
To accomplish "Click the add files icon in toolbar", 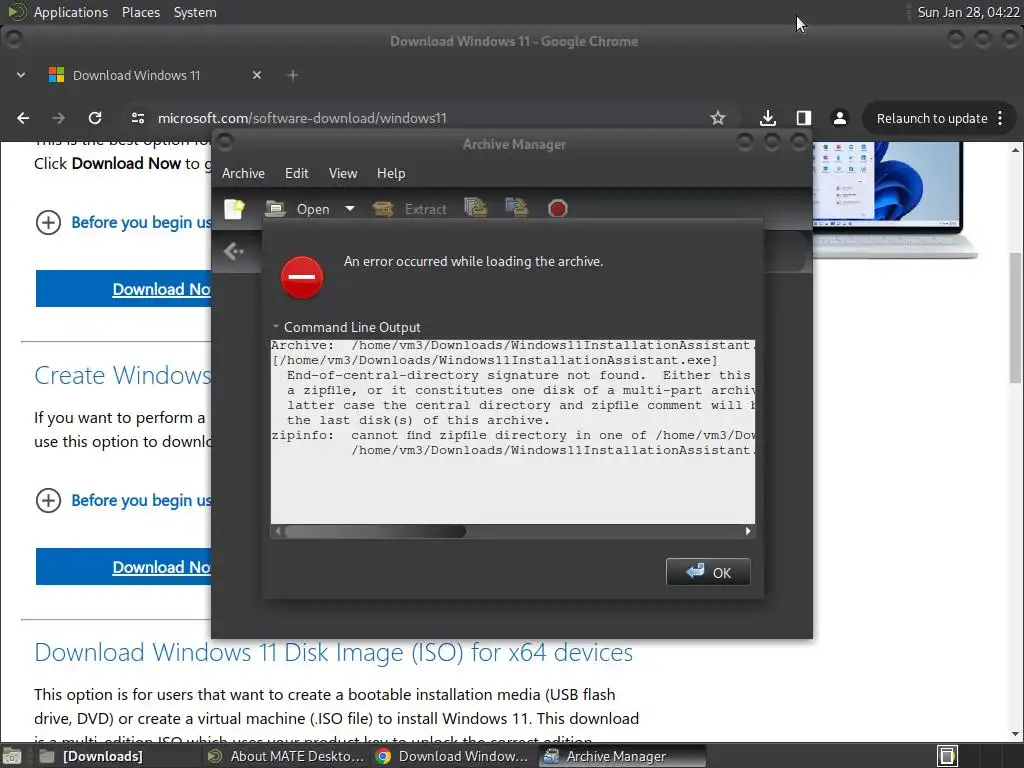I will point(475,208).
